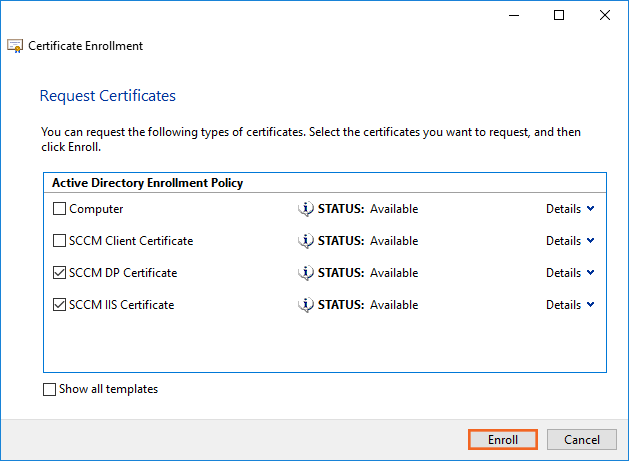Viewport: 629px width, 461px height.
Task: Click SCCM Client Certificate status info icon
Action: pos(306,241)
